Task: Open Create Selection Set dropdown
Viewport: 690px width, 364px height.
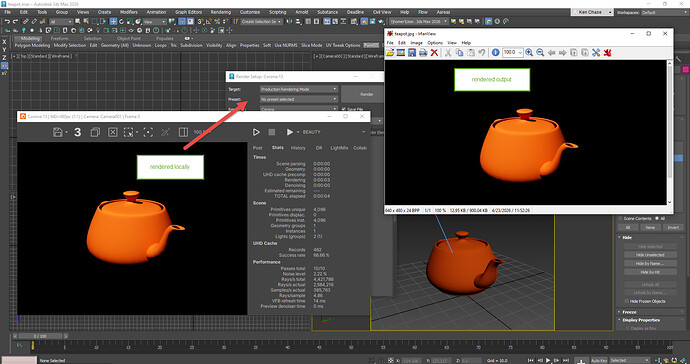Action: coord(261,22)
